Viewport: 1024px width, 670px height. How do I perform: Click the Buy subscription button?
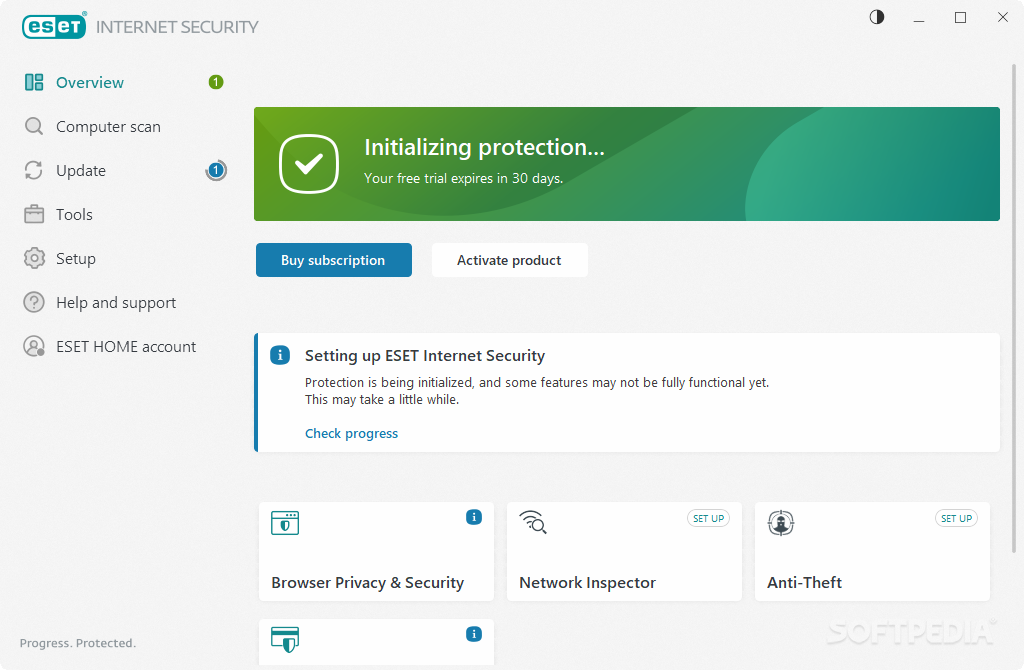coord(333,260)
